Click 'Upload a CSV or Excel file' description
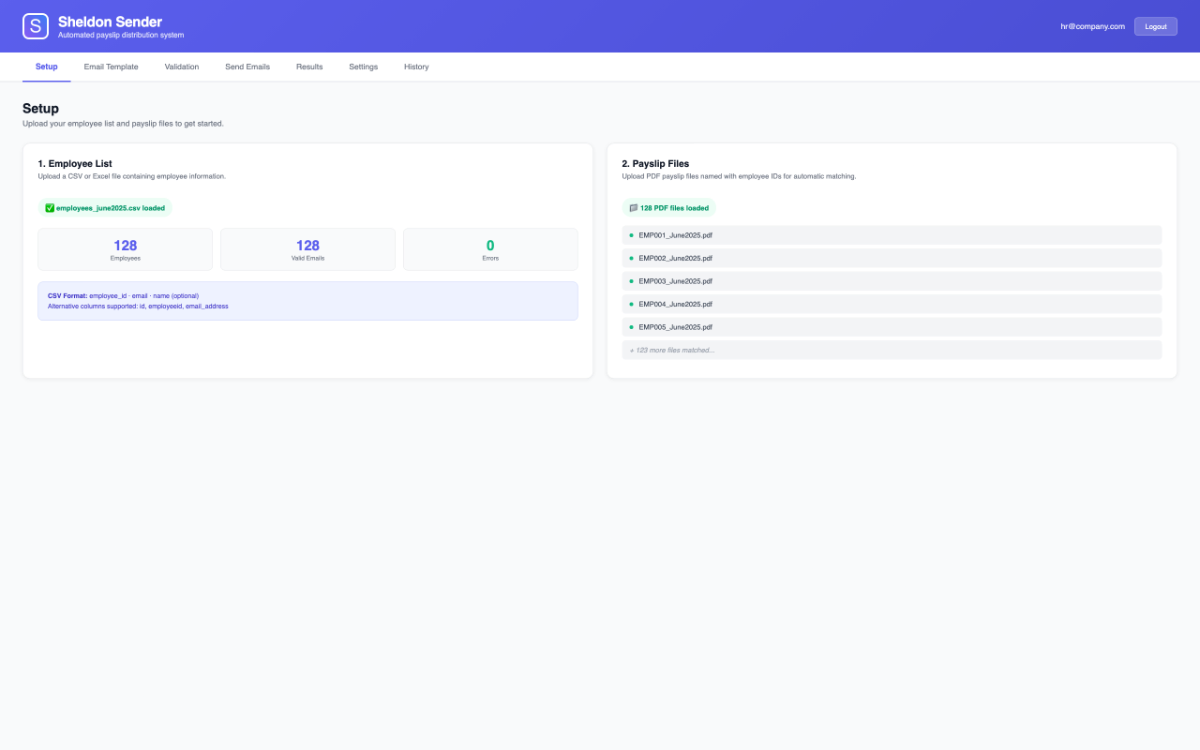Viewport: 1200px width, 750px height. (132, 176)
